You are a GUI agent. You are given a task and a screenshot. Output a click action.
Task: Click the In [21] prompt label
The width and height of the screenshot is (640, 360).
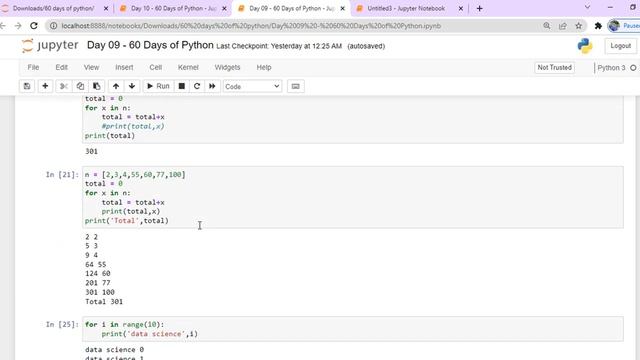[x=62, y=175]
